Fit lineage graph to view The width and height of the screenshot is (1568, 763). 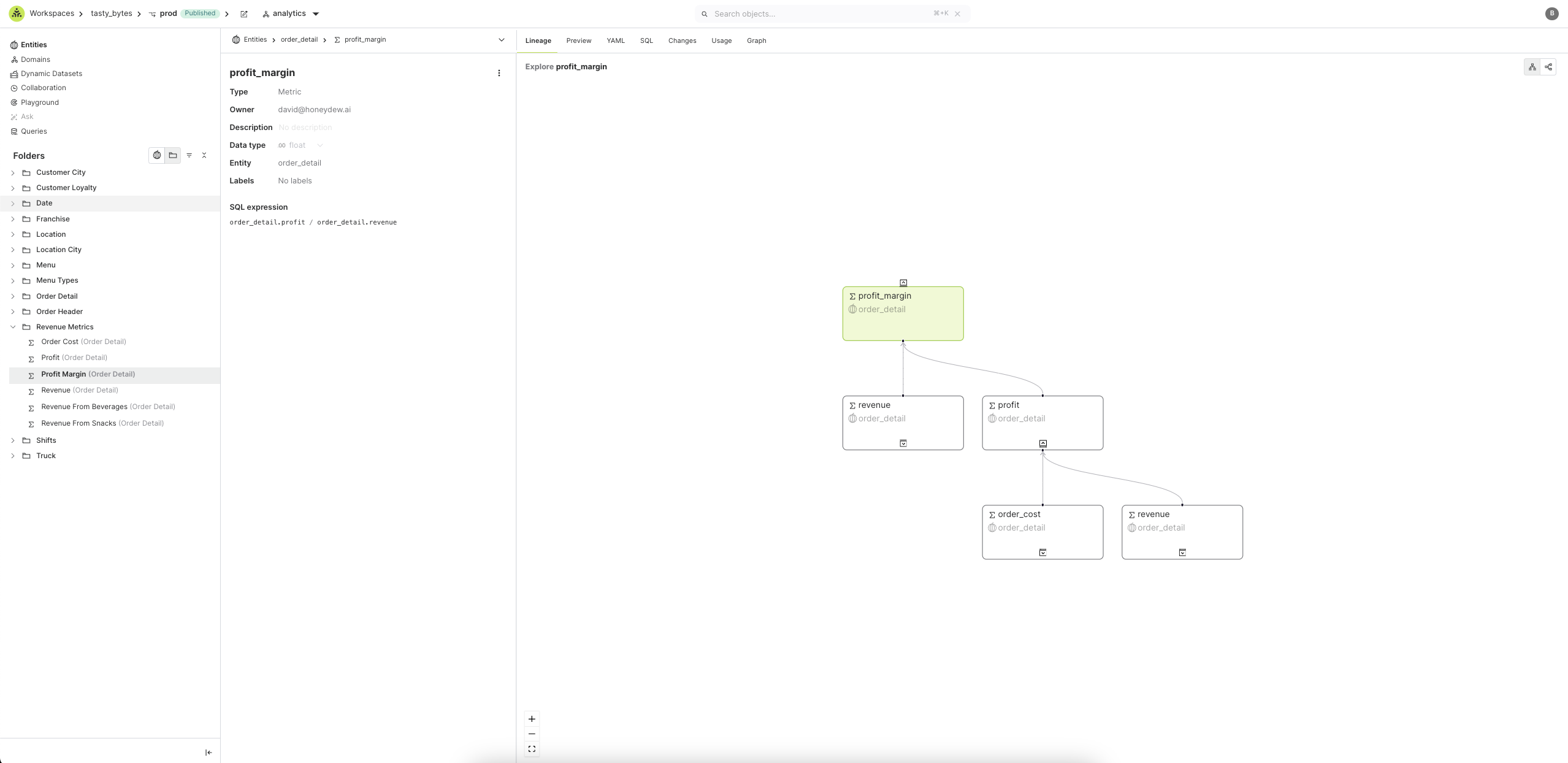(x=532, y=749)
